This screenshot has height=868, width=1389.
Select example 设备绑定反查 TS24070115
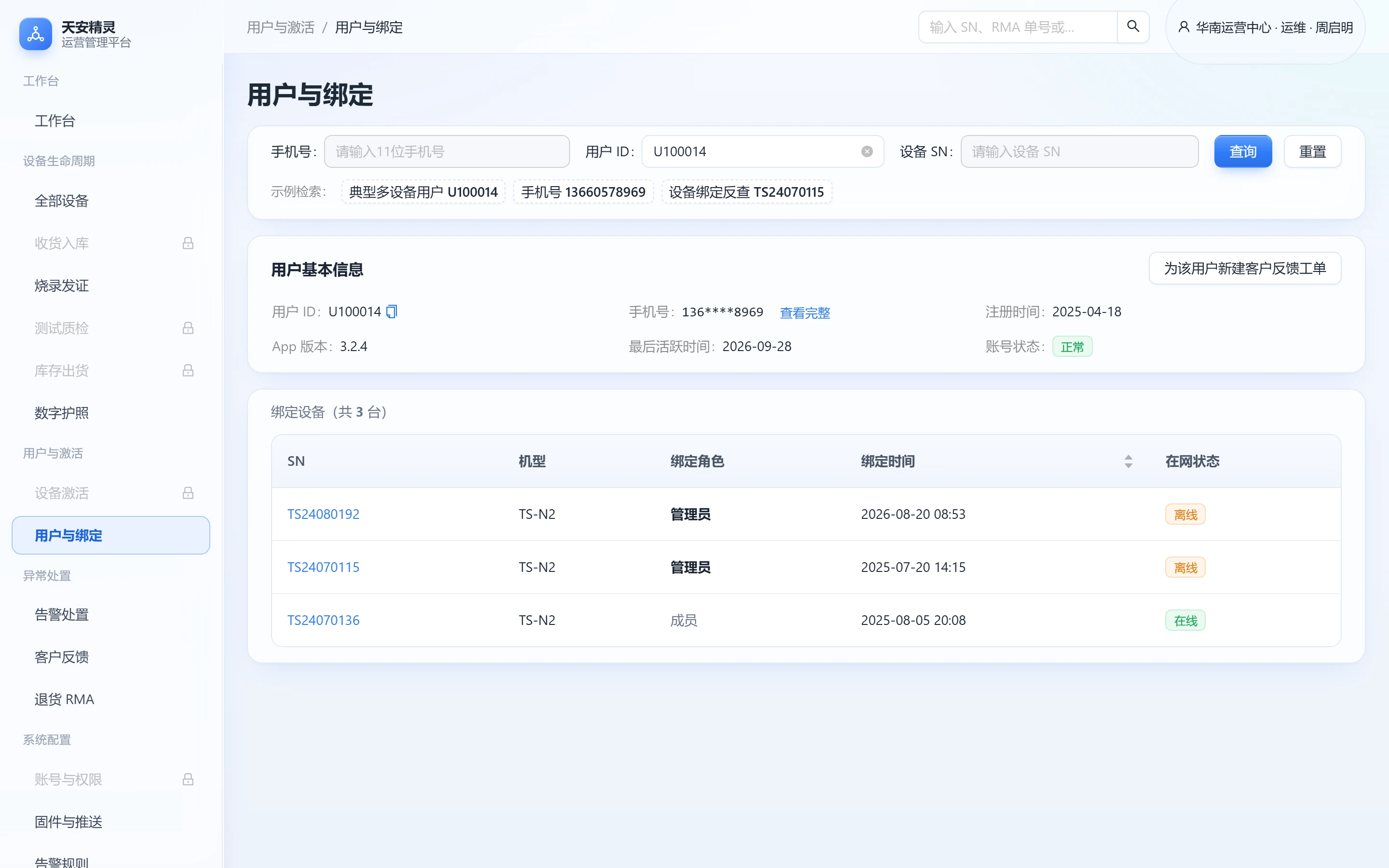coord(746,192)
